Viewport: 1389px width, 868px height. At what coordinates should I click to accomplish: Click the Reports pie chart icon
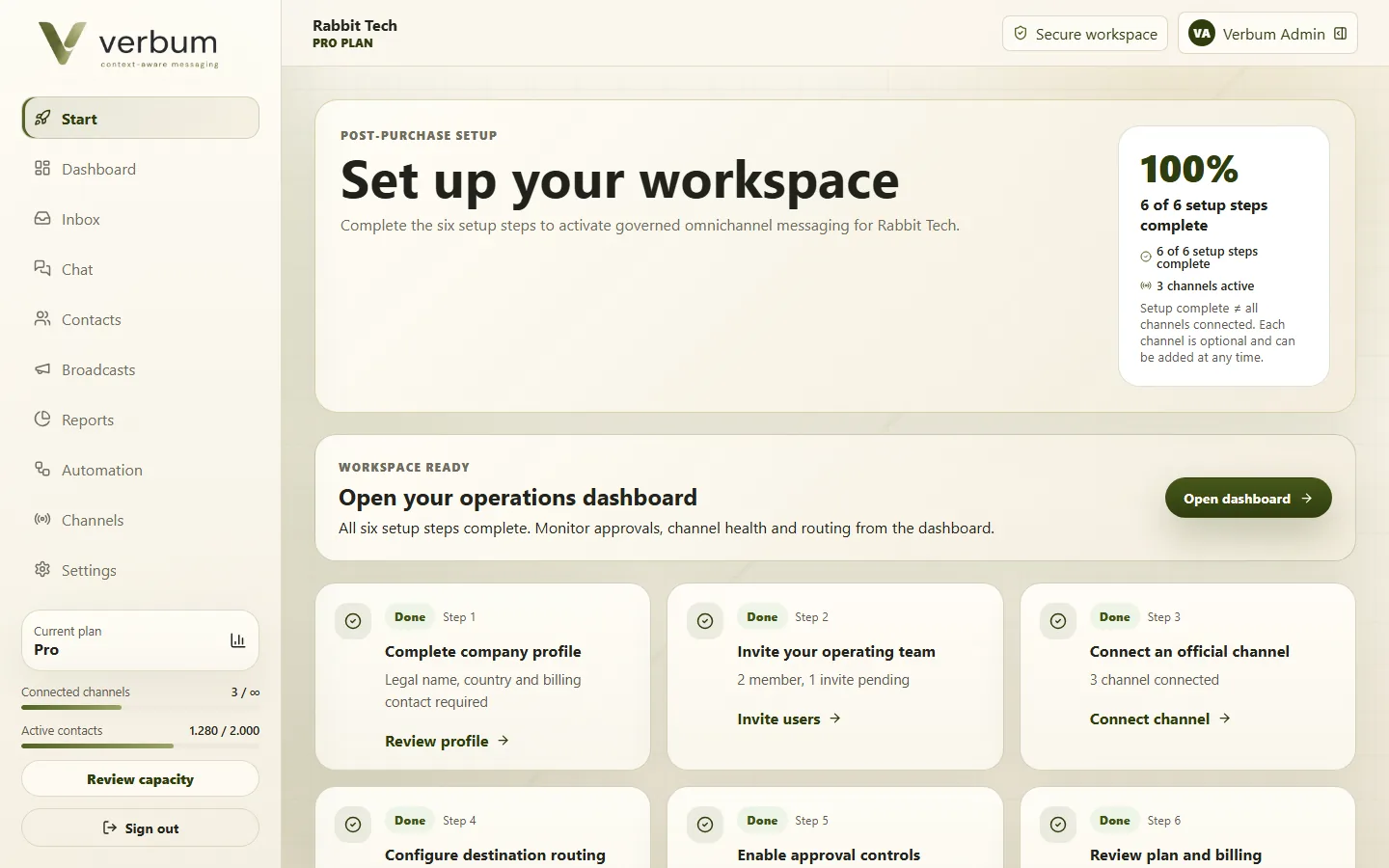(42, 420)
